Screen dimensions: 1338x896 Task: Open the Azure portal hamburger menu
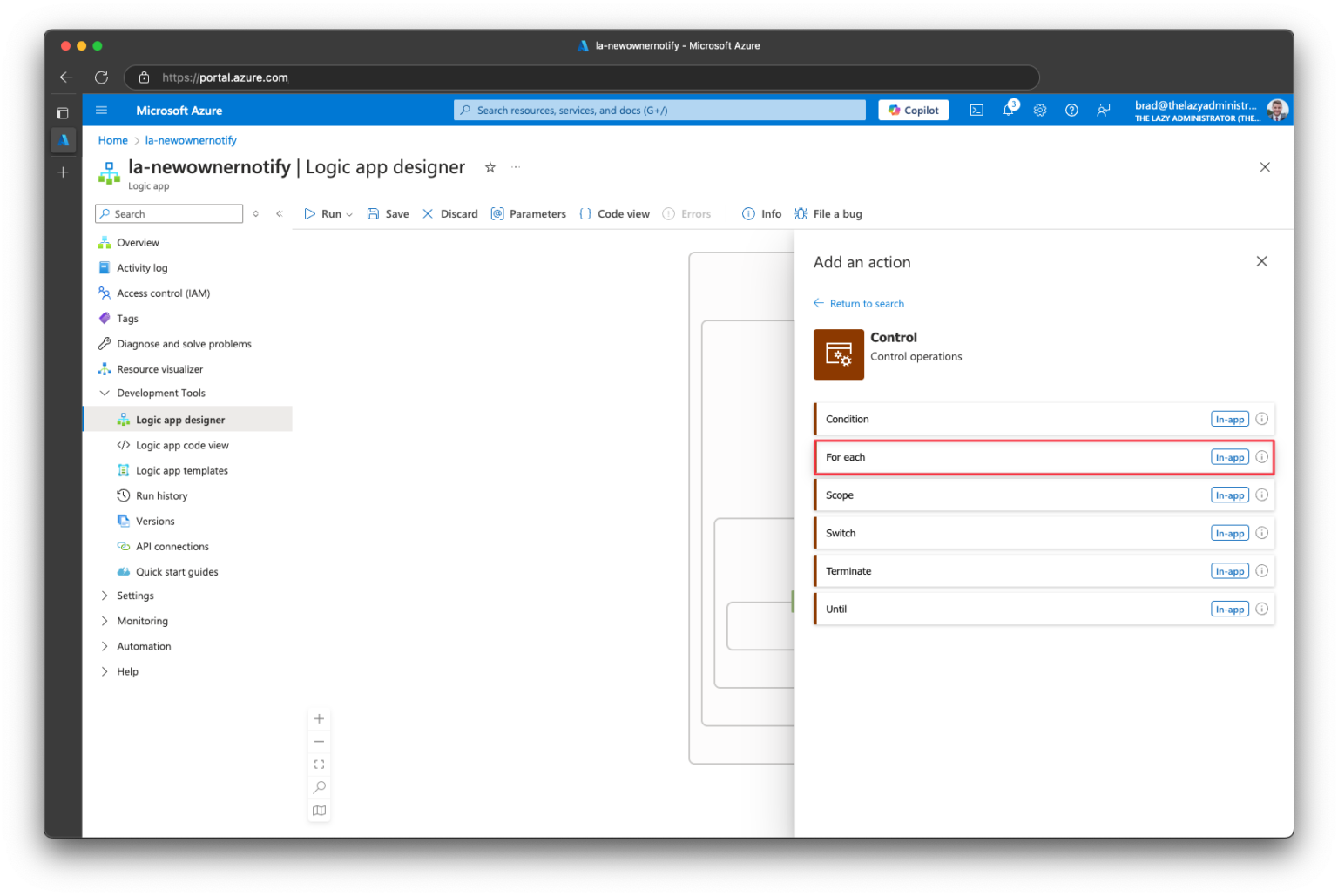click(101, 111)
